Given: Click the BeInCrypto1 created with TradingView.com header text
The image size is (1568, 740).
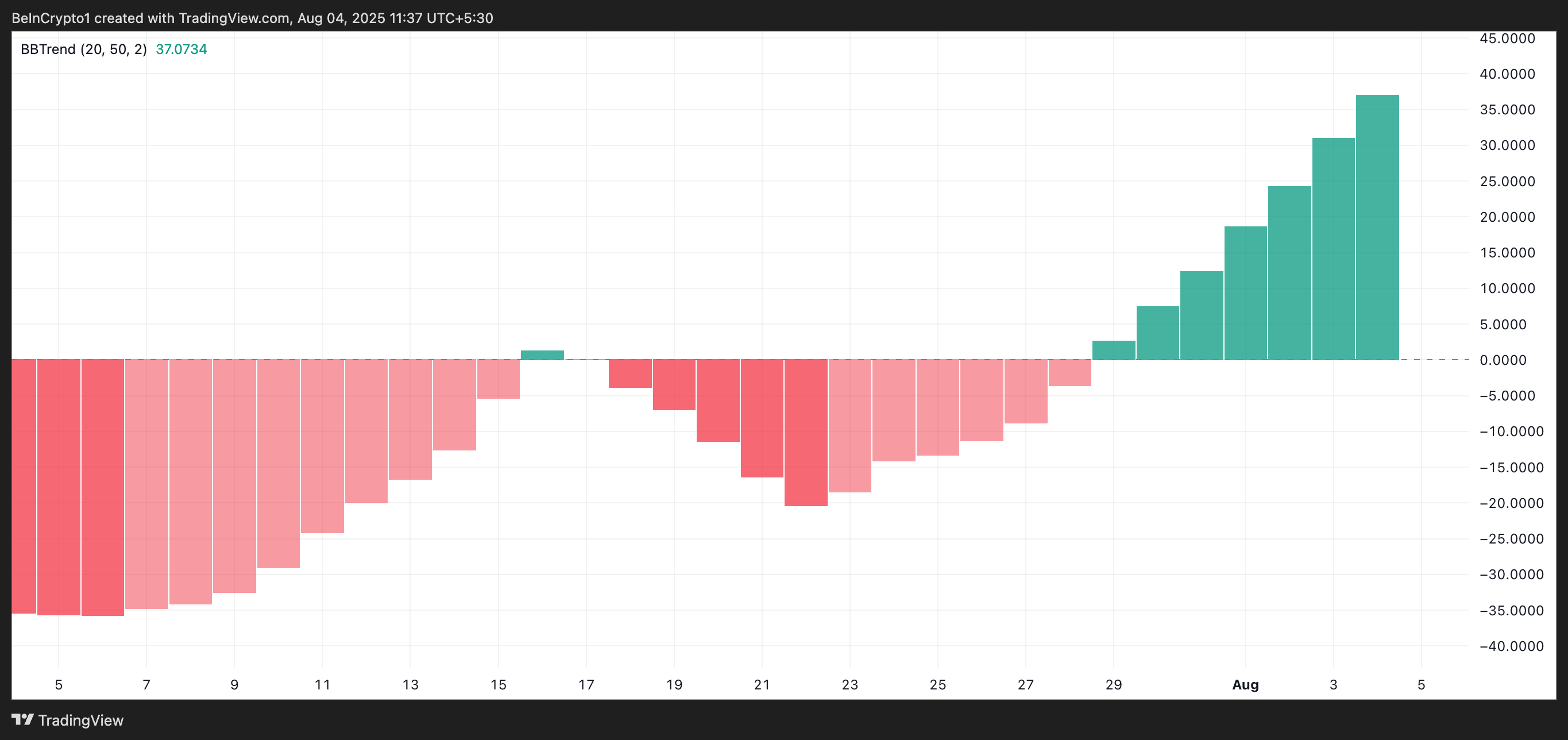Looking at the screenshot, I should tap(252, 18).
